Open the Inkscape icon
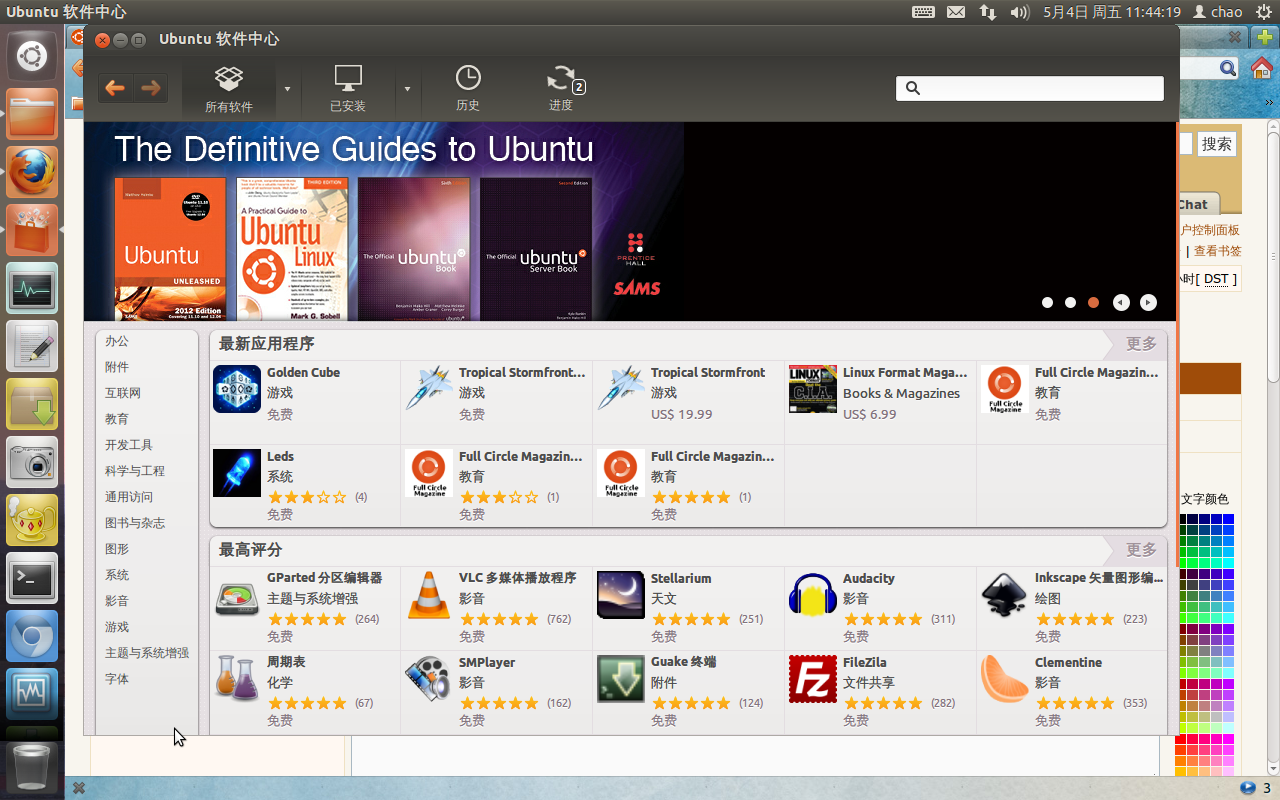The width and height of the screenshot is (1280, 800). pyautogui.click(x=1005, y=595)
